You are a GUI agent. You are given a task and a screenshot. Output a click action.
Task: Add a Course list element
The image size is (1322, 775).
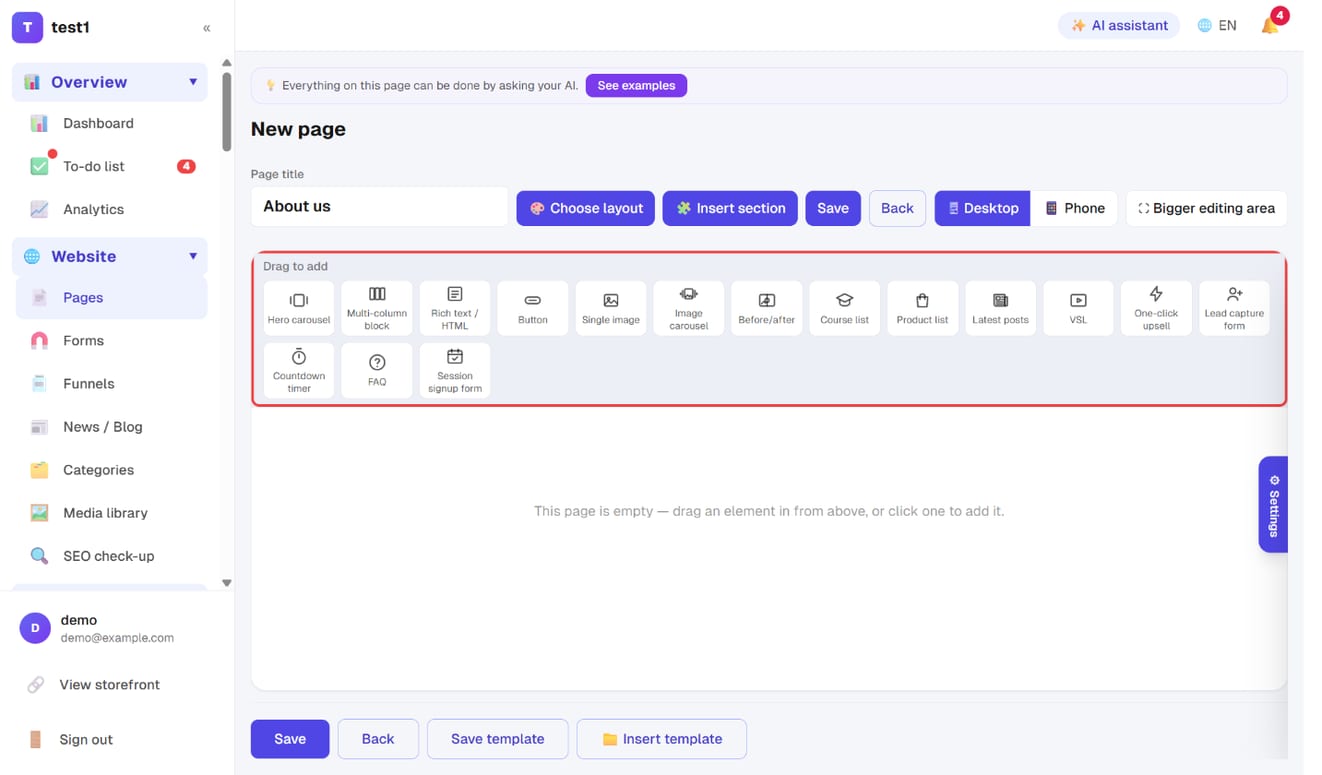click(845, 308)
